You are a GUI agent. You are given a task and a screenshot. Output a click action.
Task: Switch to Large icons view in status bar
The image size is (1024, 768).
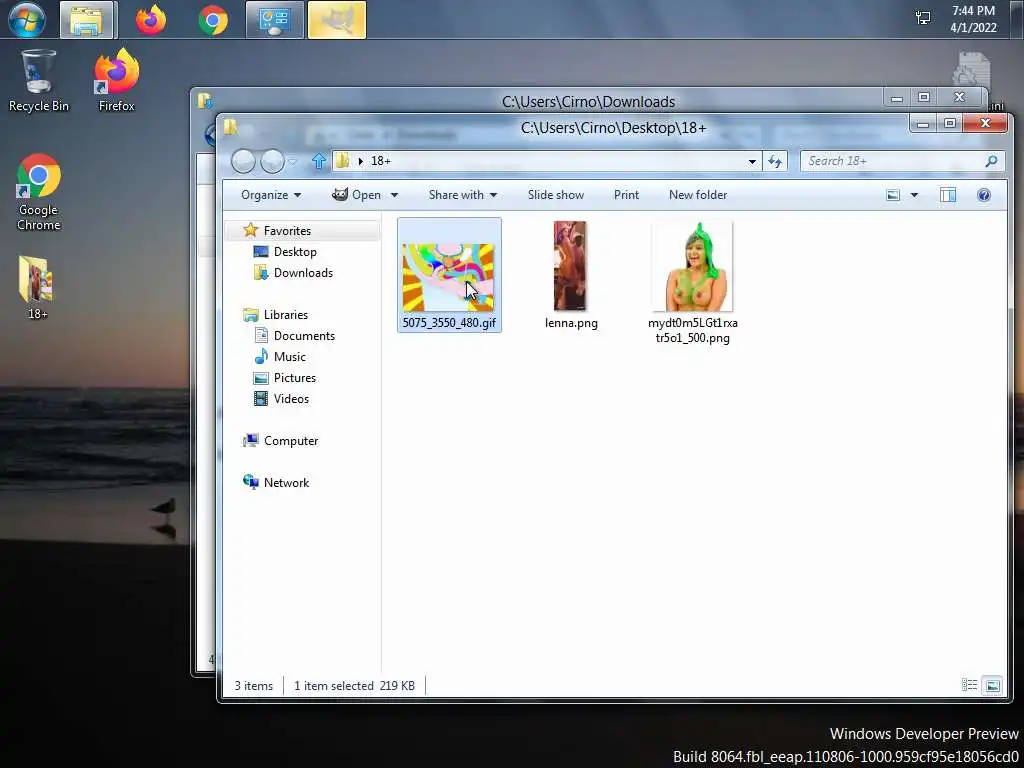[x=992, y=685]
